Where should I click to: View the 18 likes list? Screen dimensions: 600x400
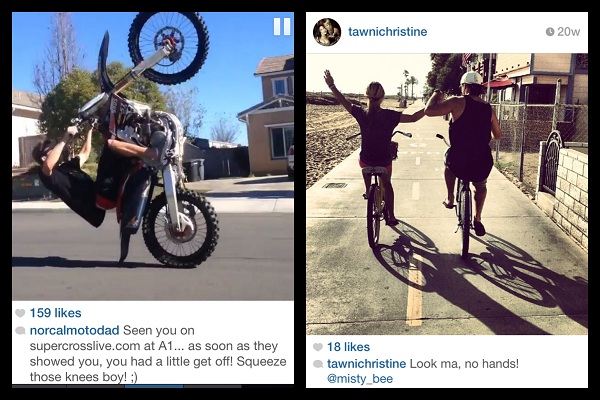pyautogui.click(x=348, y=347)
